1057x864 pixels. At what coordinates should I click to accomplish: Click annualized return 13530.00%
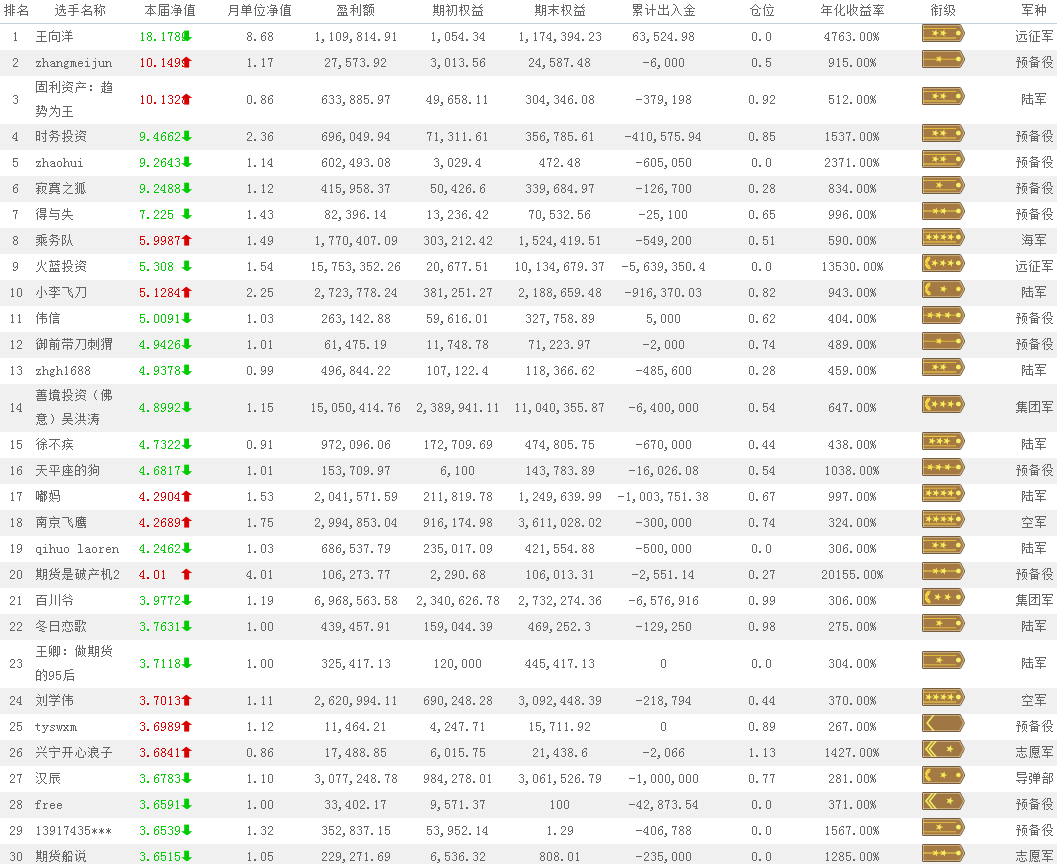(852, 267)
